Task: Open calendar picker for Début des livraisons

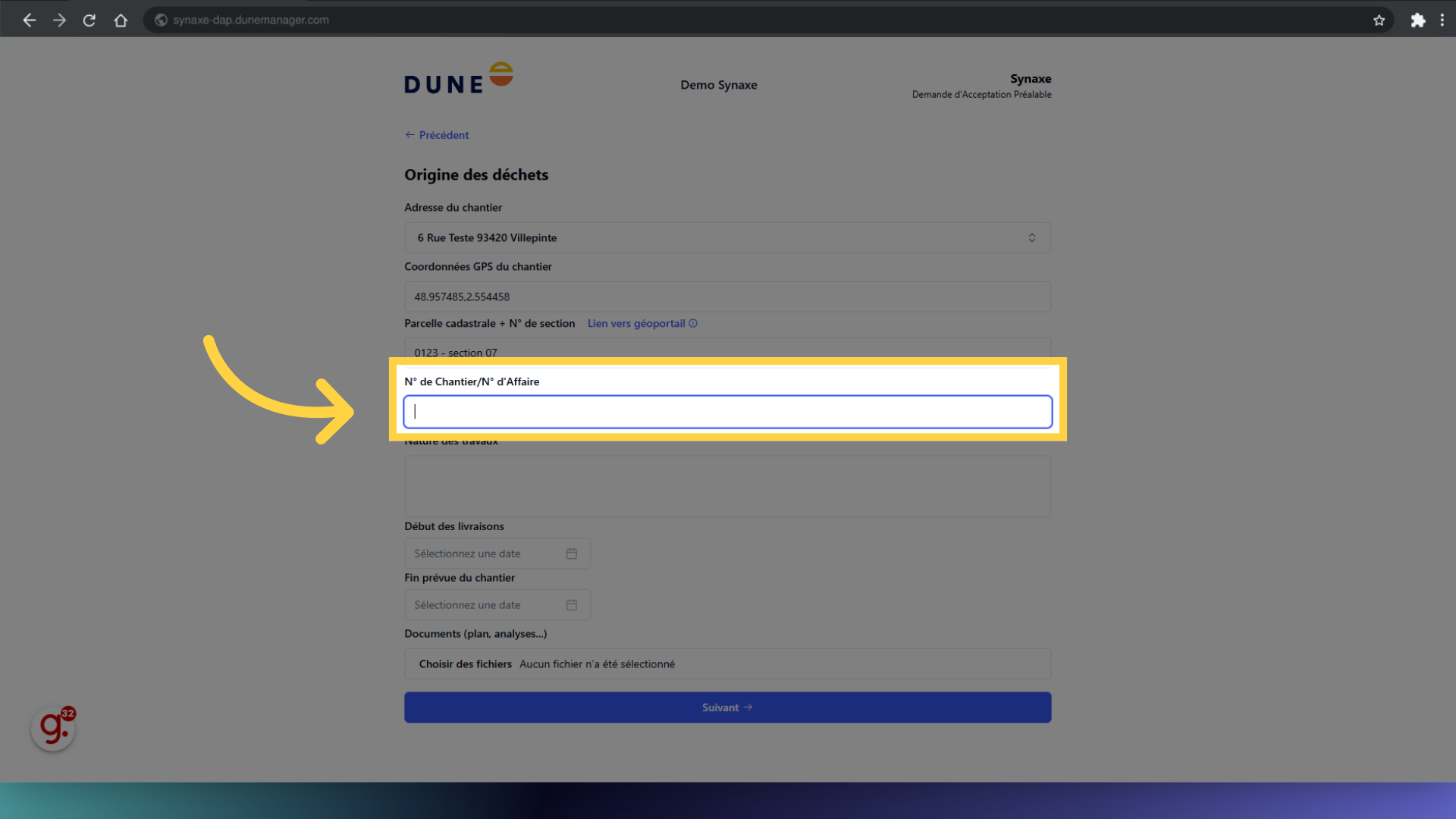Action: [572, 553]
